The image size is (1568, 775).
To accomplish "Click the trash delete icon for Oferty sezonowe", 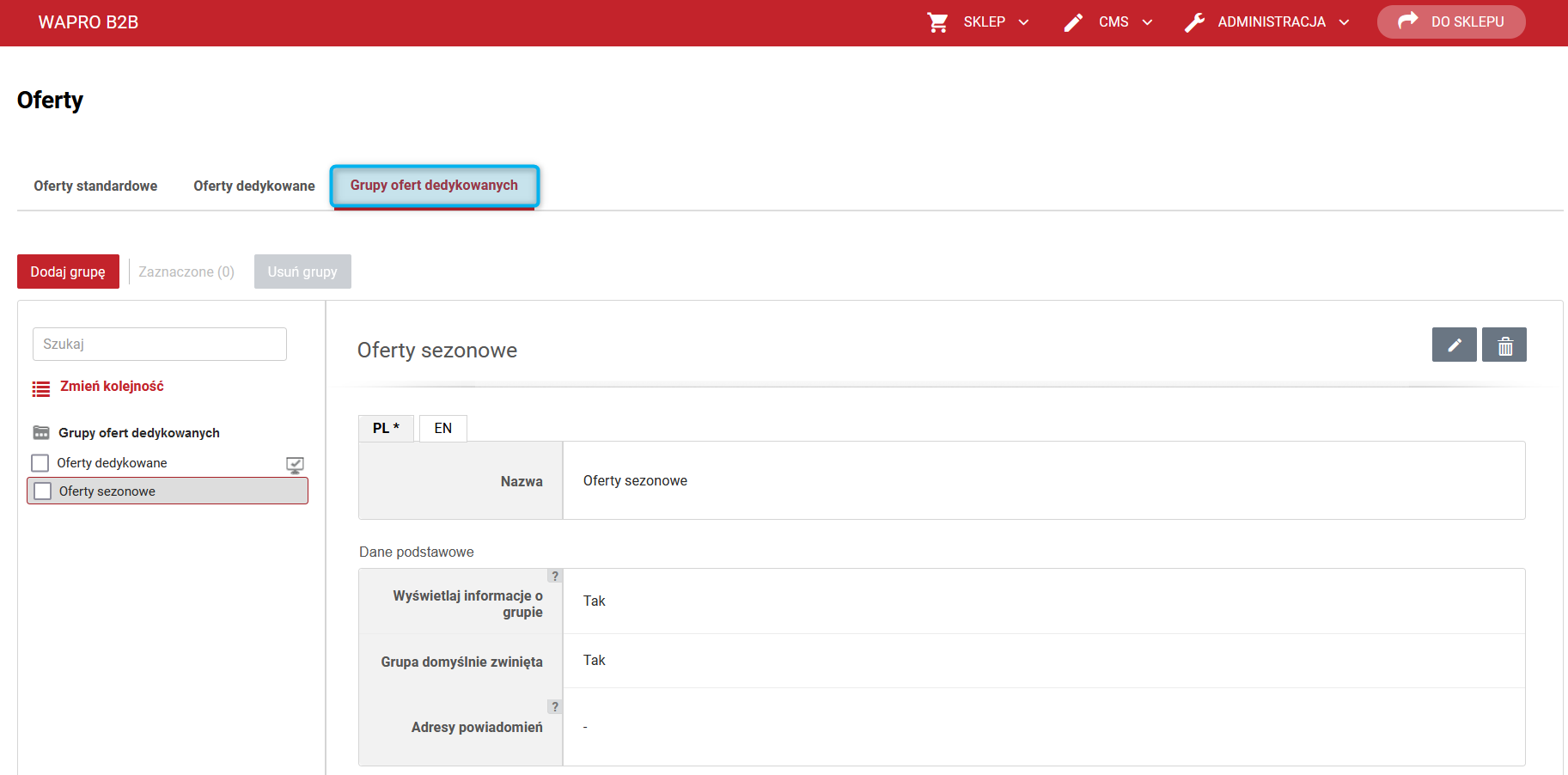I will 1504,345.
